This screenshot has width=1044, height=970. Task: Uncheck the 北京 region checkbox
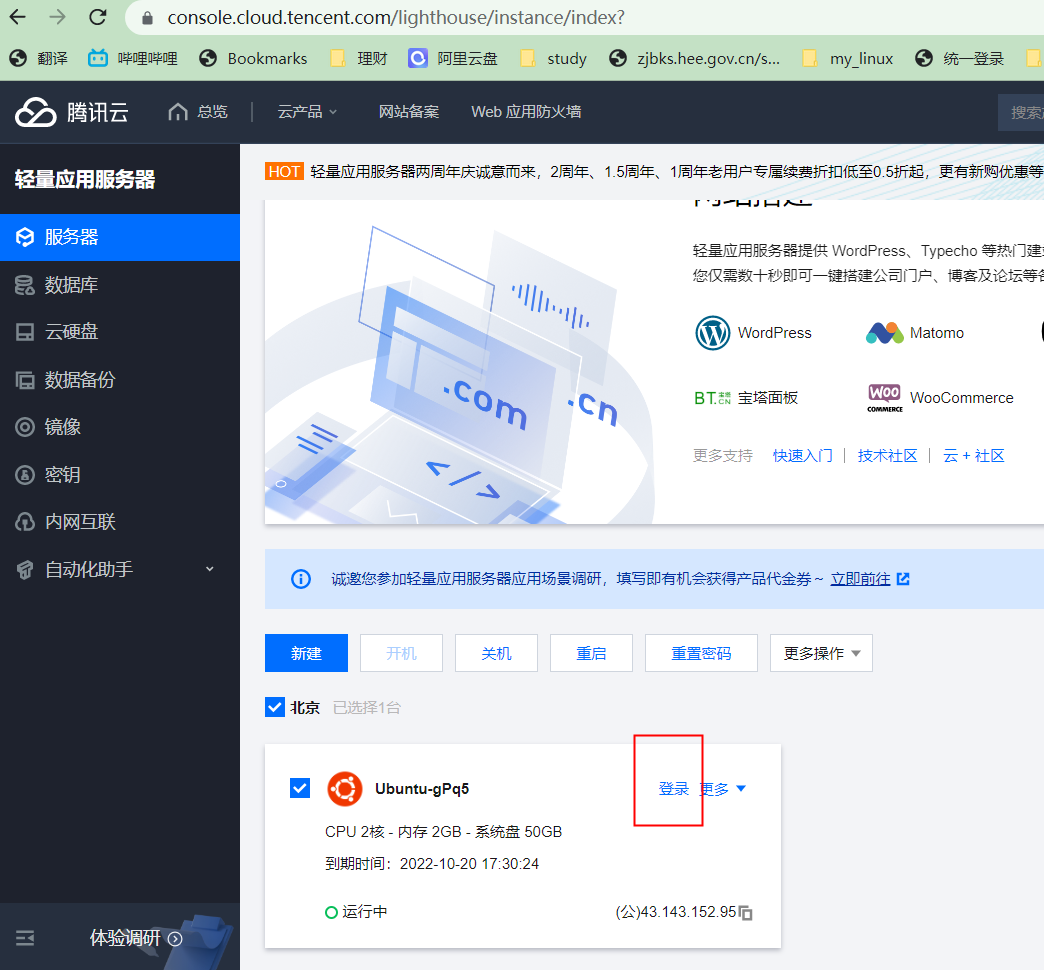click(275, 707)
